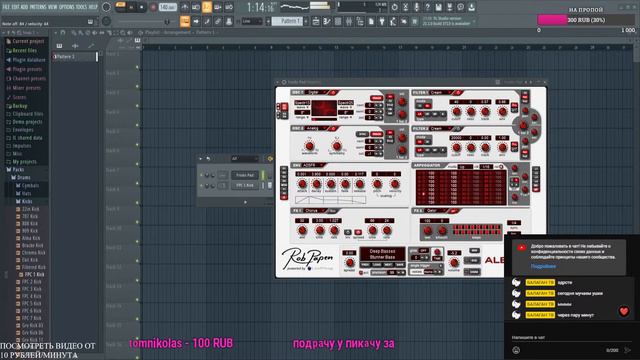640x360 pixels.
Task: Open the TOOLS menu
Action: pyautogui.click(x=81, y=7)
